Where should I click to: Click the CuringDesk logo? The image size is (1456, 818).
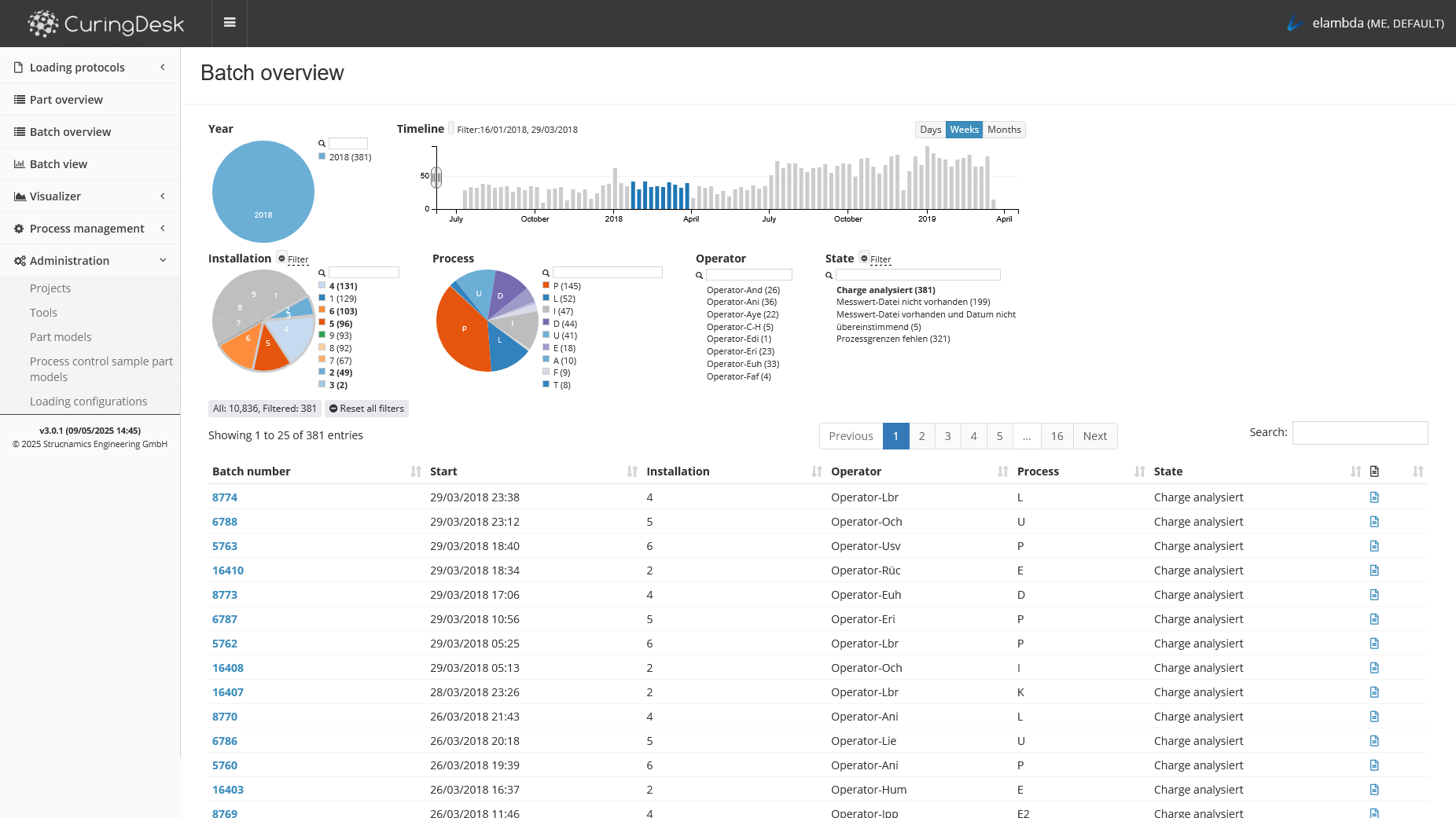click(106, 24)
